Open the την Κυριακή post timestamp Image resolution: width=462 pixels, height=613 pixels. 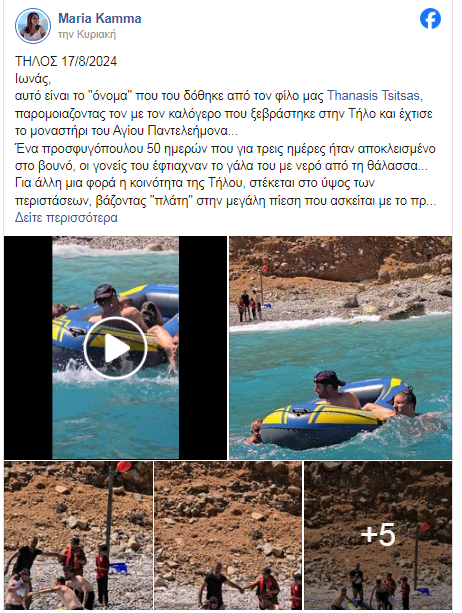point(87,34)
